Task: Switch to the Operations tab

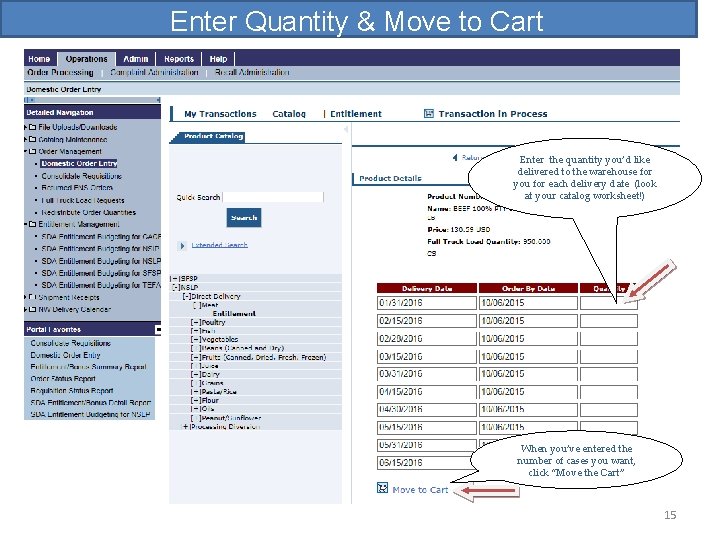Action: [86, 59]
